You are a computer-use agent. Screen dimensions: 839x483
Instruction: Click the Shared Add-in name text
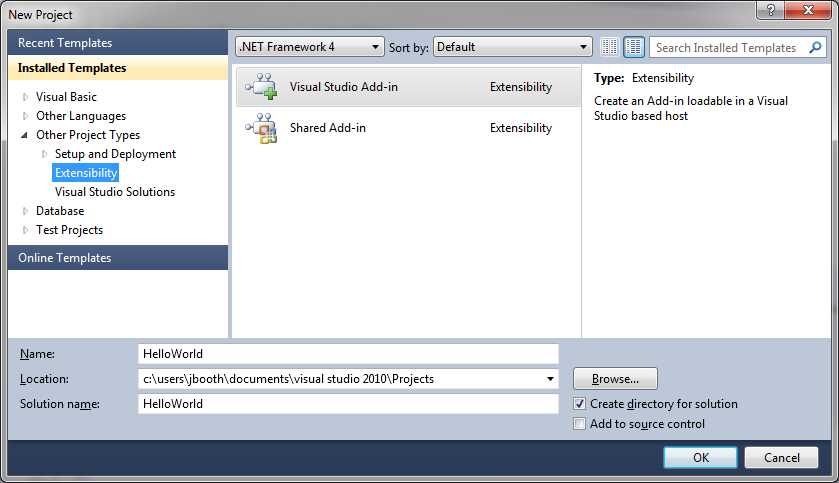click(328, 128)
